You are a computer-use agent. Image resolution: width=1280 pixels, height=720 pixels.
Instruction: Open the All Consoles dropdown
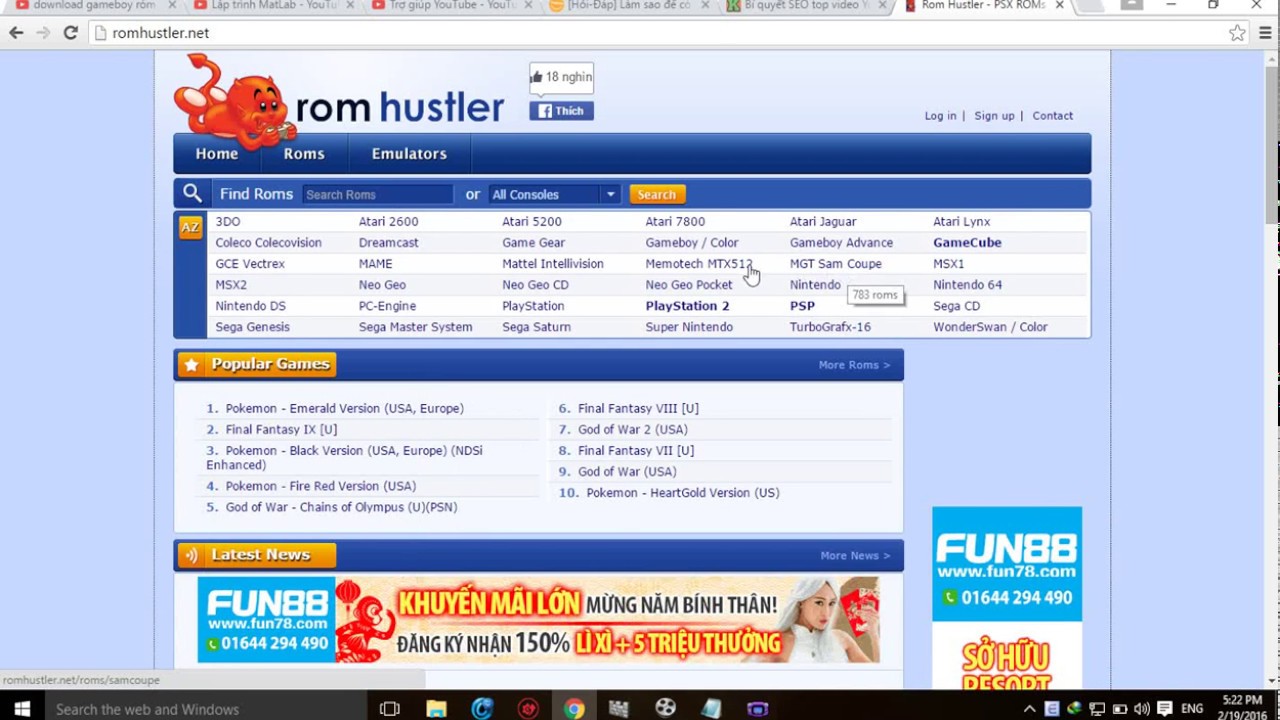point(555,194)
